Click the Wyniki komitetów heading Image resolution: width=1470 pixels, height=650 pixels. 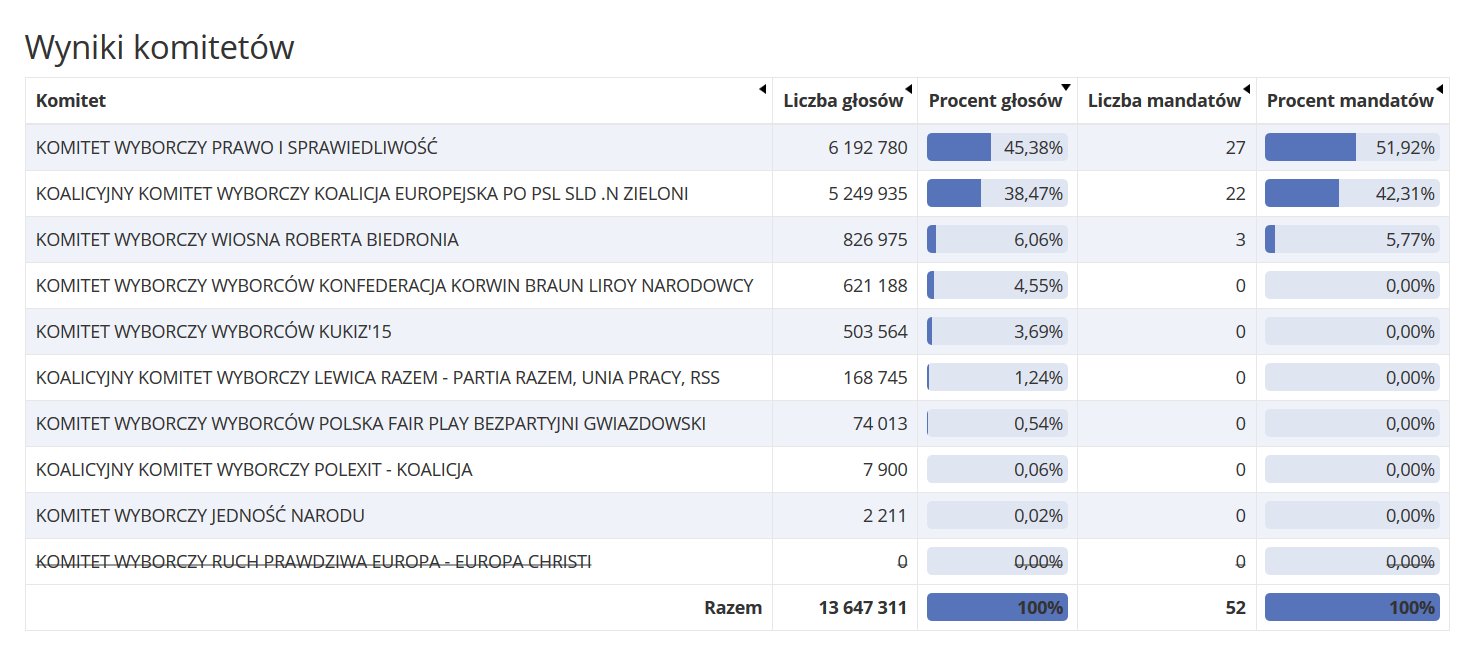[x=160, y=47]
